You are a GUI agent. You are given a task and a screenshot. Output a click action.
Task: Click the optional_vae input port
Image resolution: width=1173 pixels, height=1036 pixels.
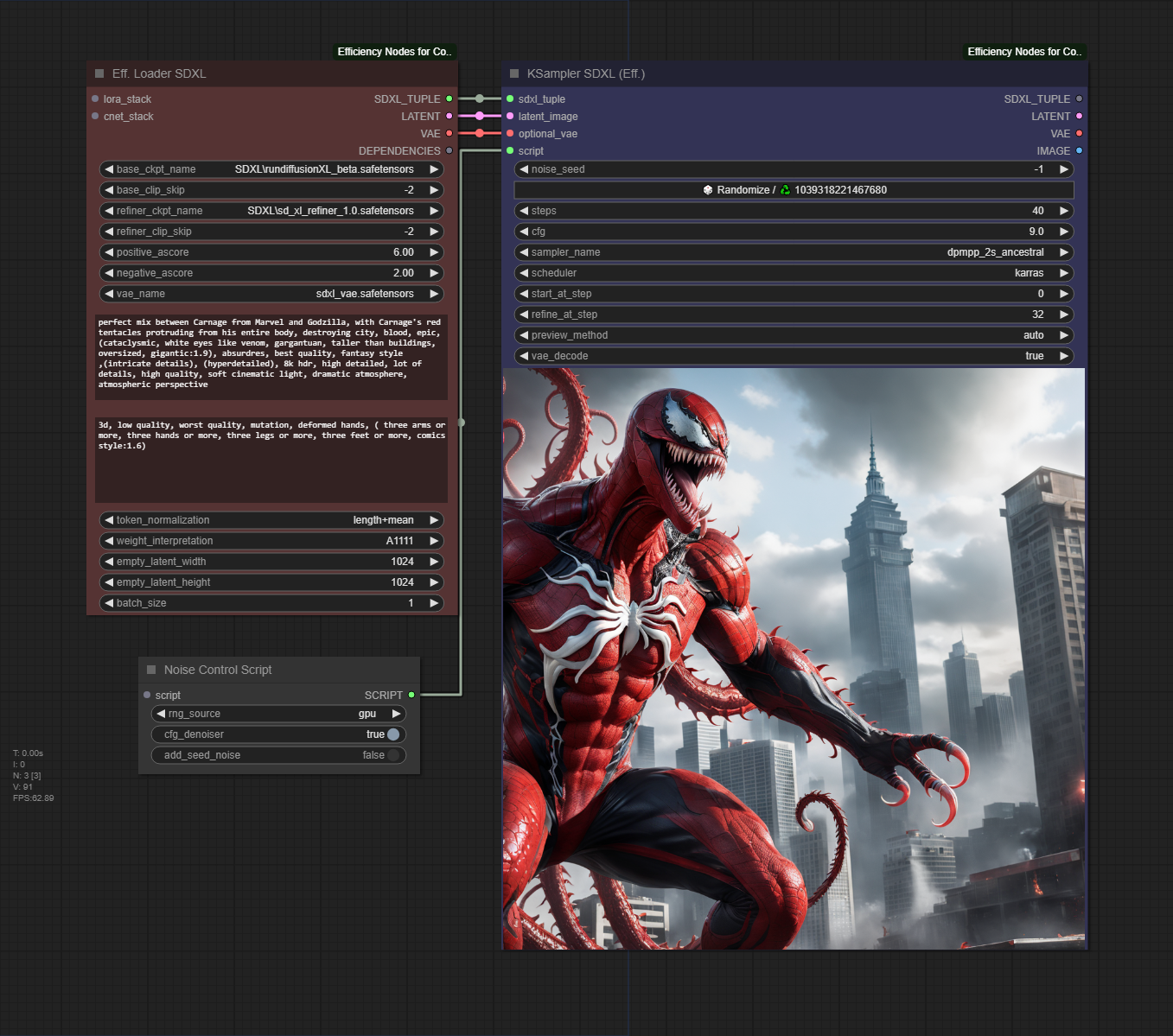click(510, 133)
